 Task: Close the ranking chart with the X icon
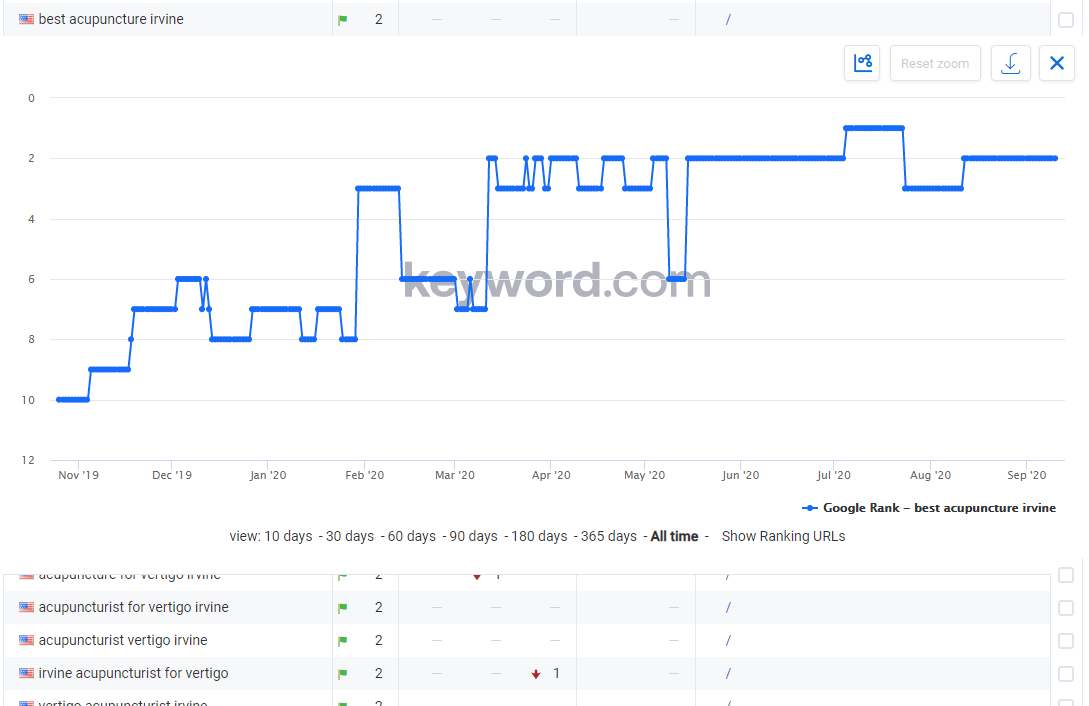[x=1057, y=63]
